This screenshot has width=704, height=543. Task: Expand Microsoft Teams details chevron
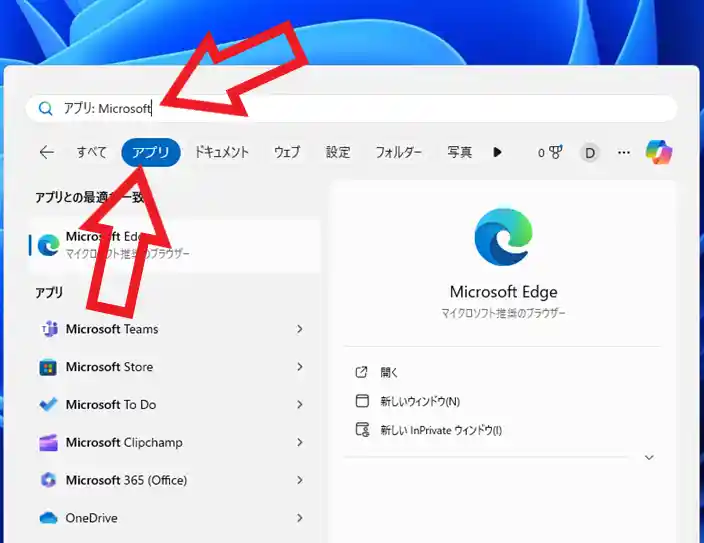pyautogui.click(x=299, y=329)
